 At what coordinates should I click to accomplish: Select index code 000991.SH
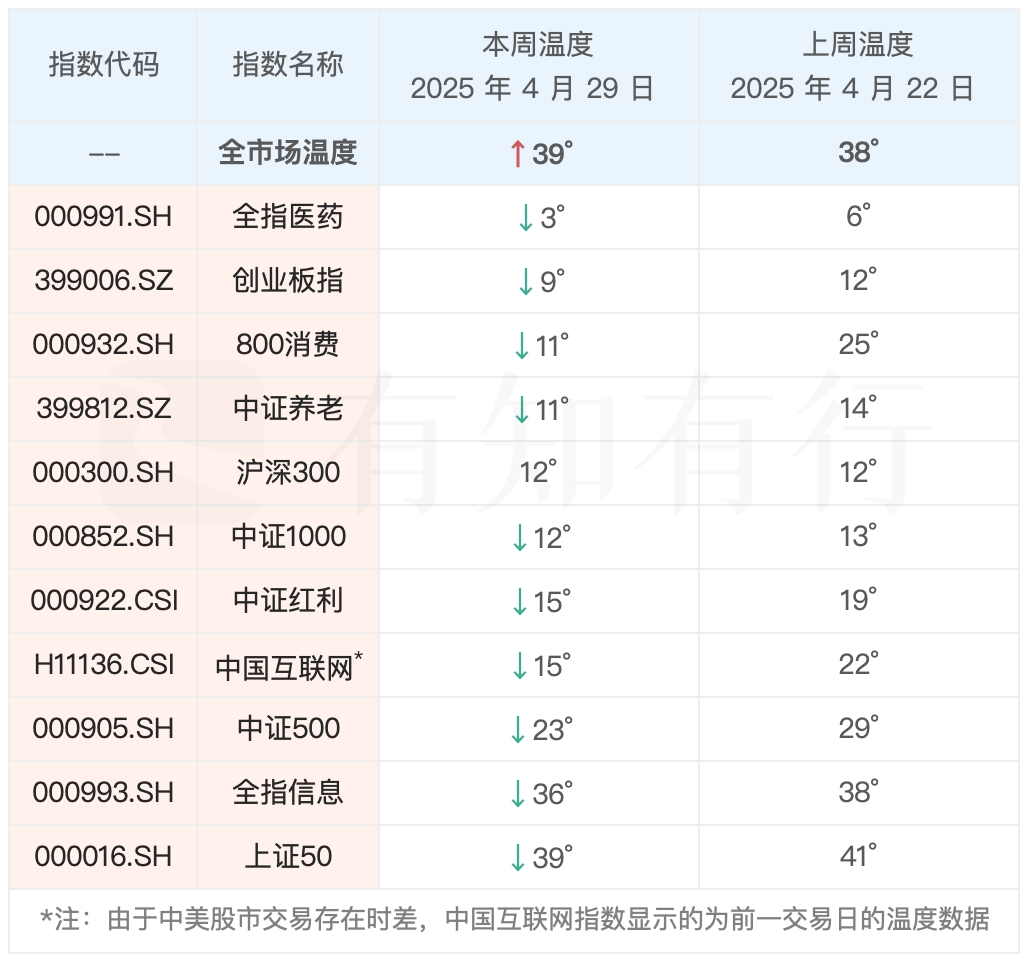point(103,217)
